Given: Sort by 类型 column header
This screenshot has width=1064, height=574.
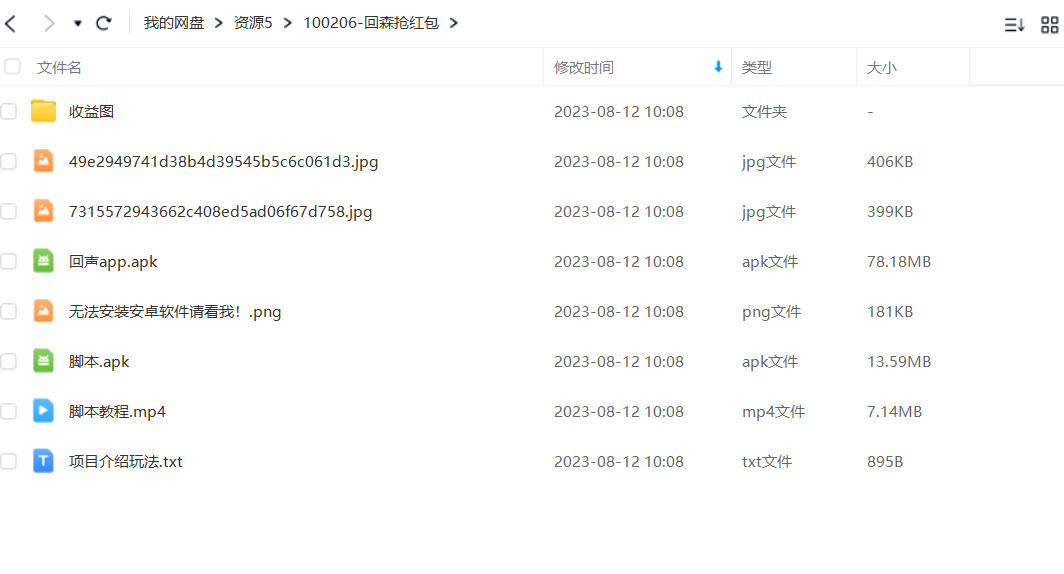Looking at the screenshot, I should pos(757,68).
